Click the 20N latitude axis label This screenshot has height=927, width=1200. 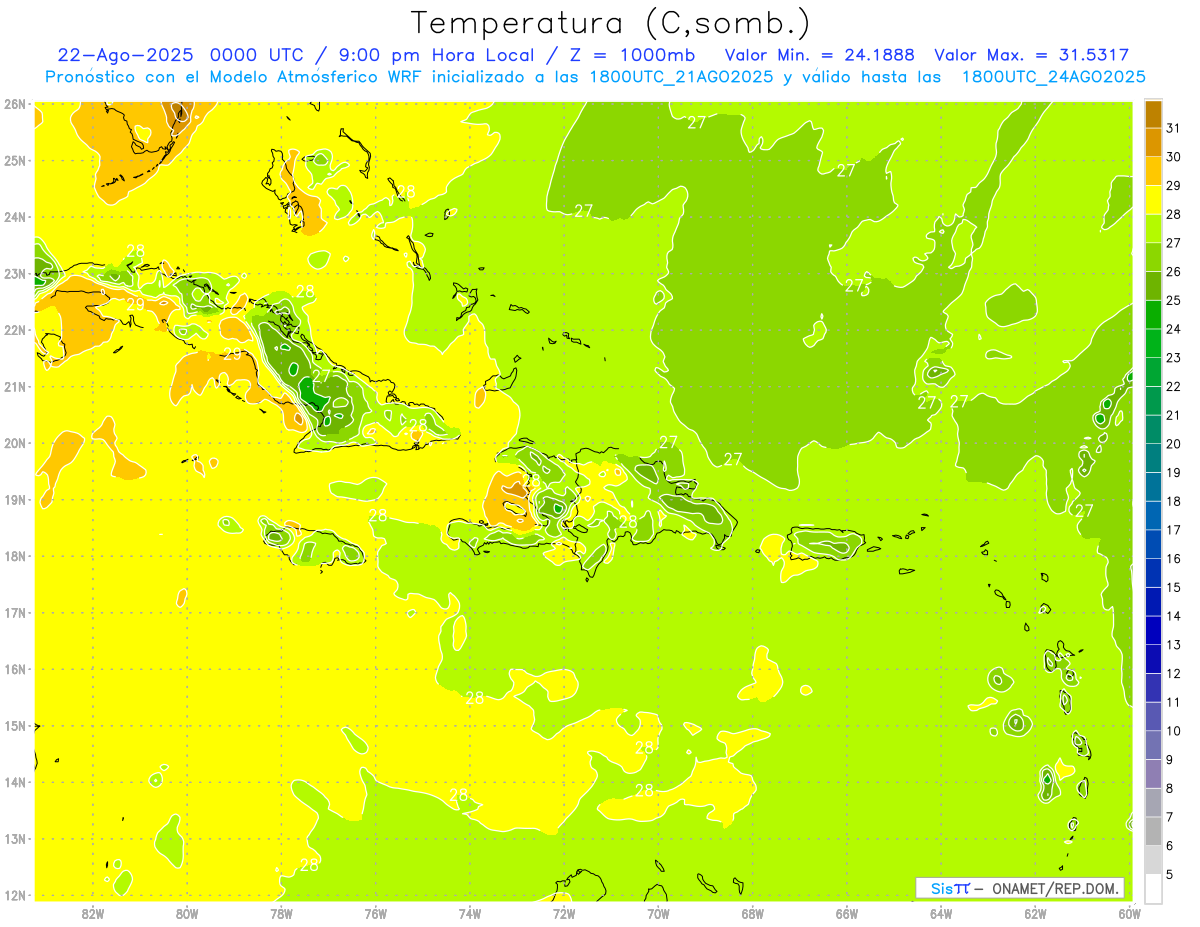pyautogui.click(x=15, y=443)
